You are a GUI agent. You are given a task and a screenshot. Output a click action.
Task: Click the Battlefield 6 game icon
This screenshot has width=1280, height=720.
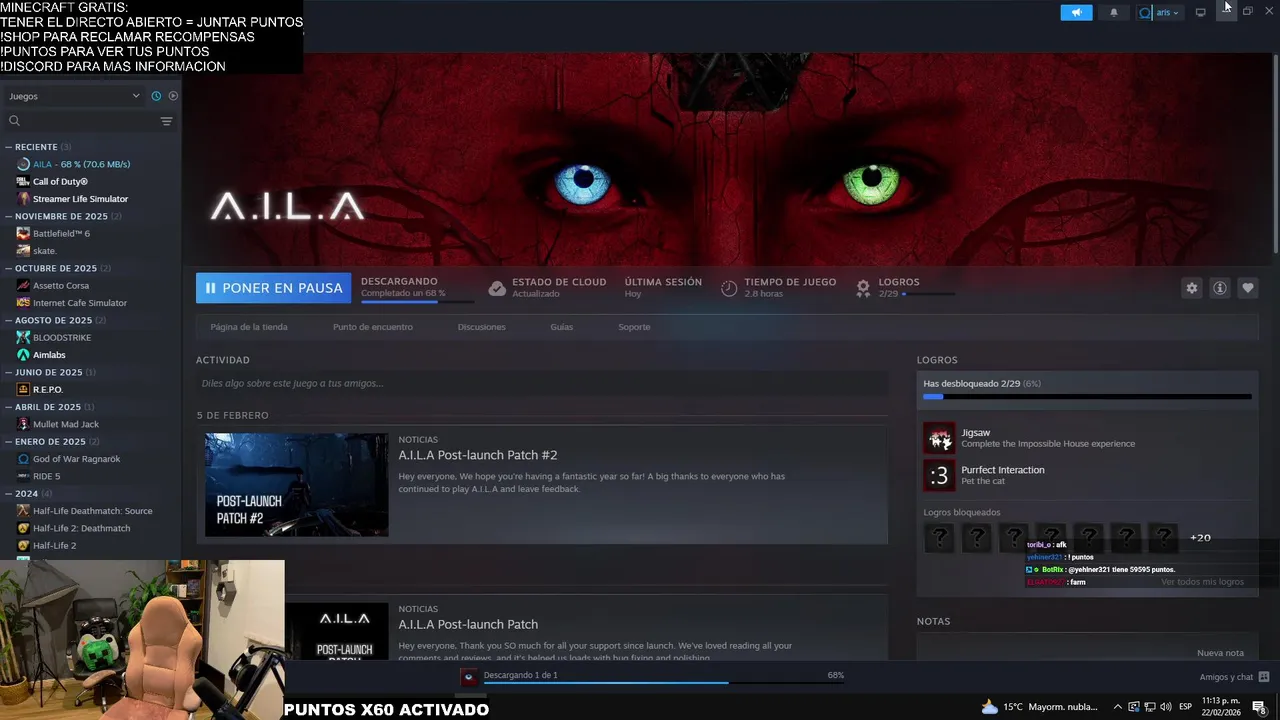[23, 233]
